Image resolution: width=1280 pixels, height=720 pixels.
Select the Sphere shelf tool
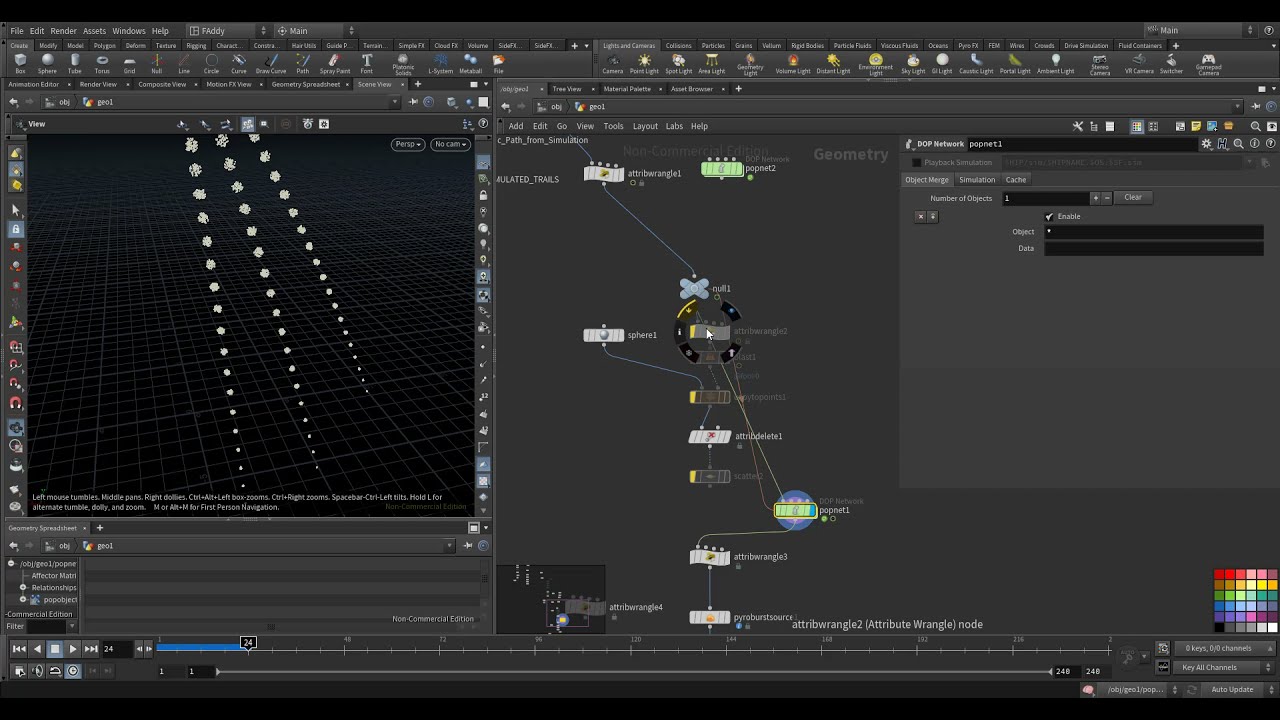(47, 64)
